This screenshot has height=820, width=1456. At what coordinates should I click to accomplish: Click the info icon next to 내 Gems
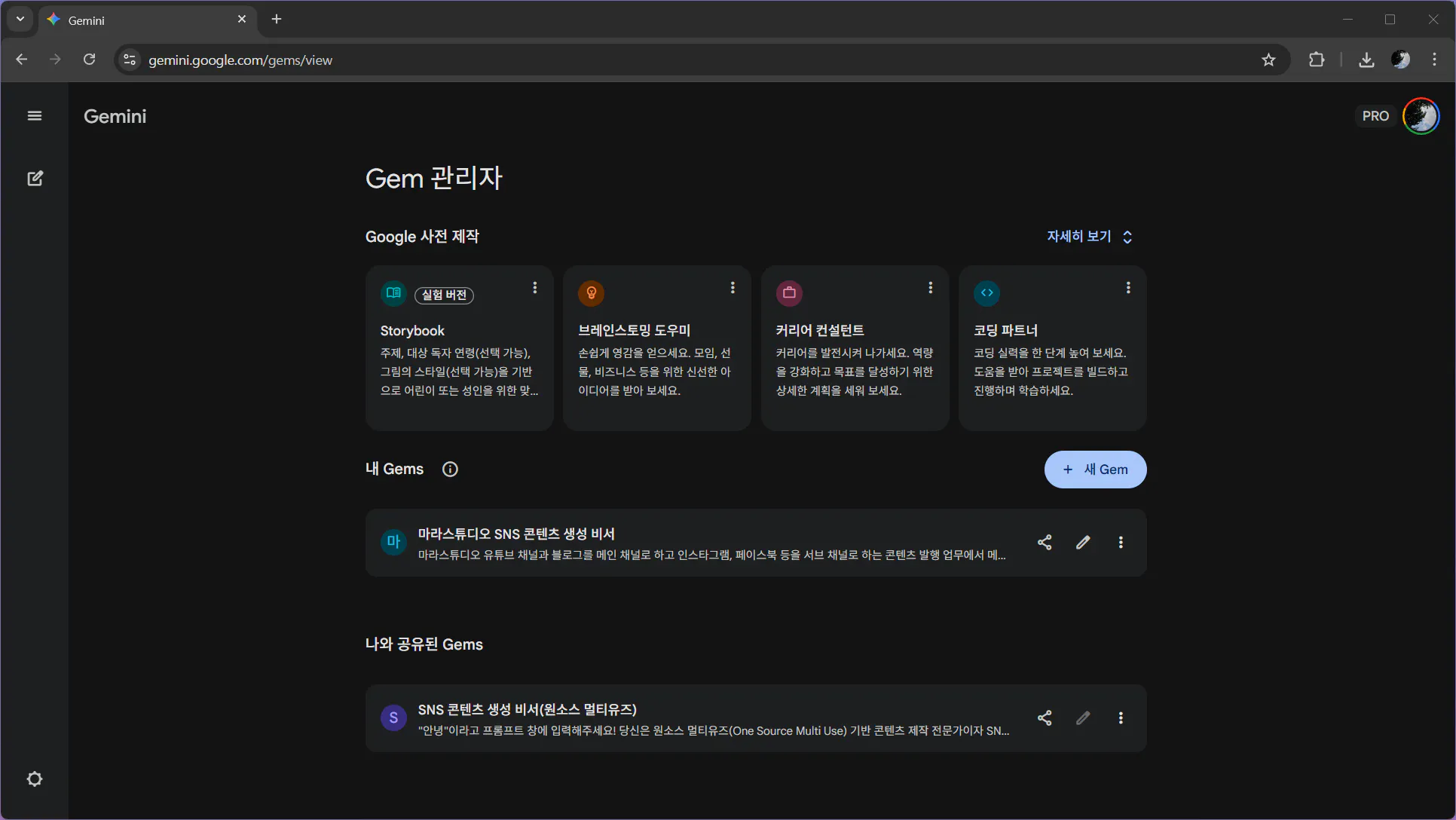click(x=450, y=470)
